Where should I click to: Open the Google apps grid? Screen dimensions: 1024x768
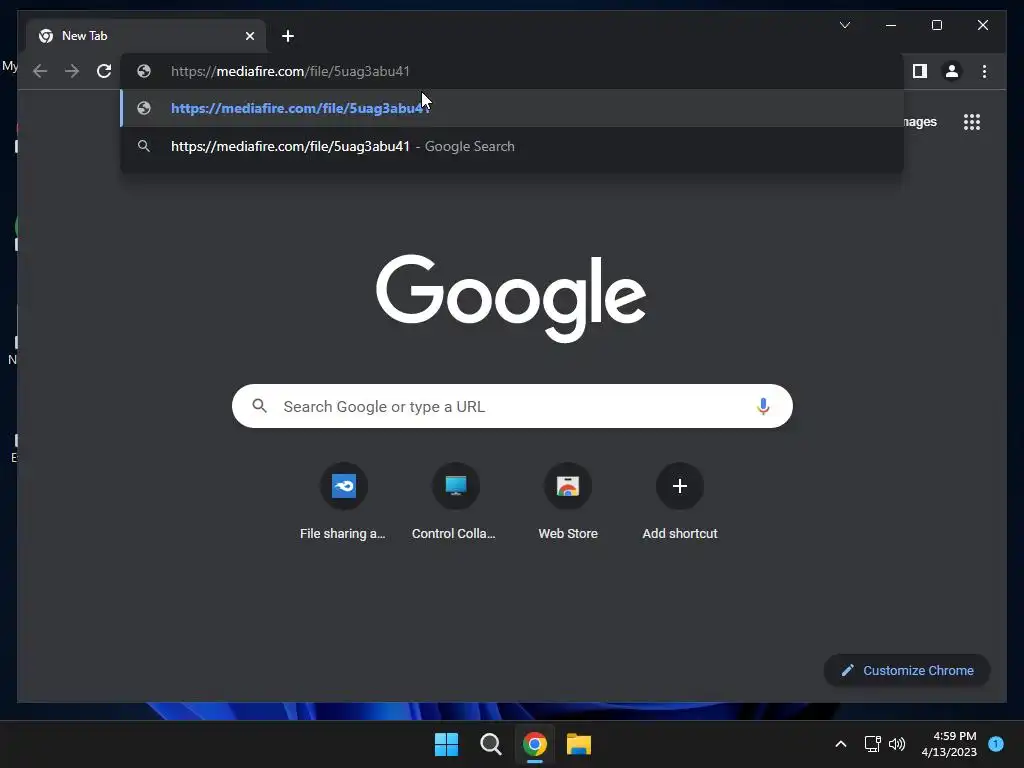pyautogui.click(x=972, y=122)
